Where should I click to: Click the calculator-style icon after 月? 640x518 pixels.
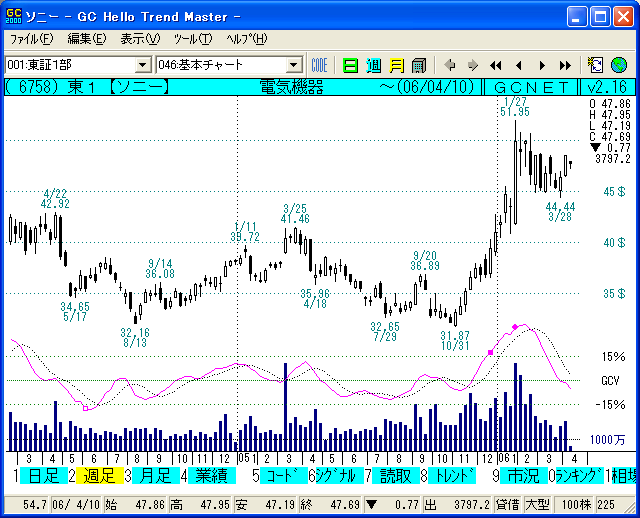(x=418, y=65)
